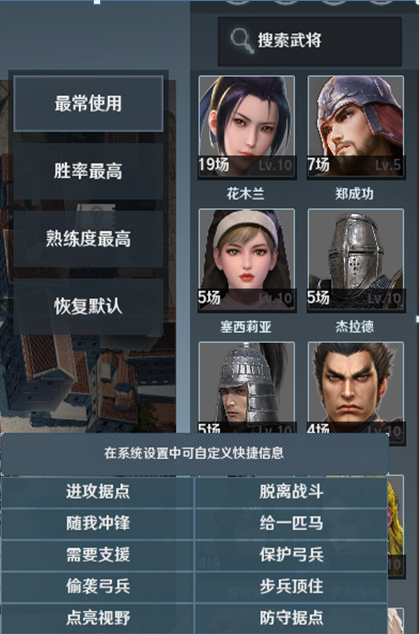This screenshot has width=419, height=634.
Task: Sort heroes by 胜率最高
Action: (x=89, y=171)
